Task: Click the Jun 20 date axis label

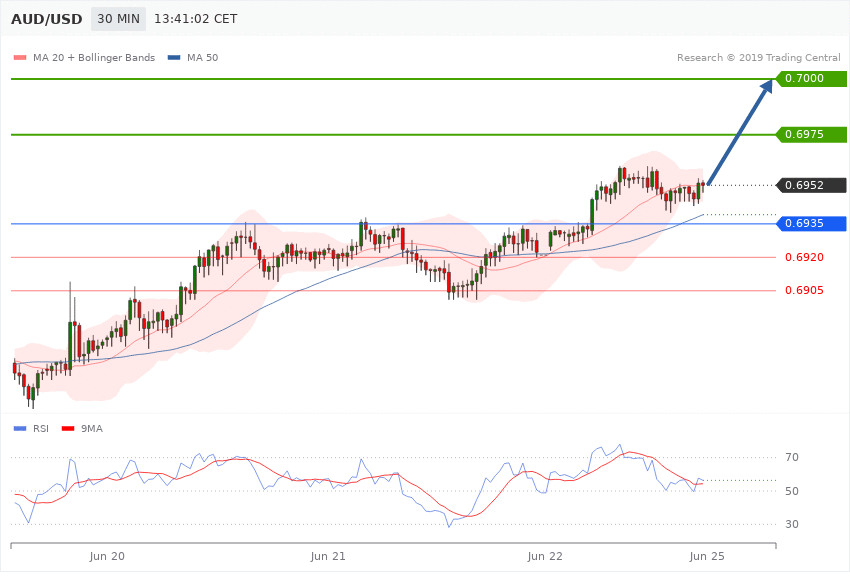Action: pyautogui.click(x=107, y=556)
